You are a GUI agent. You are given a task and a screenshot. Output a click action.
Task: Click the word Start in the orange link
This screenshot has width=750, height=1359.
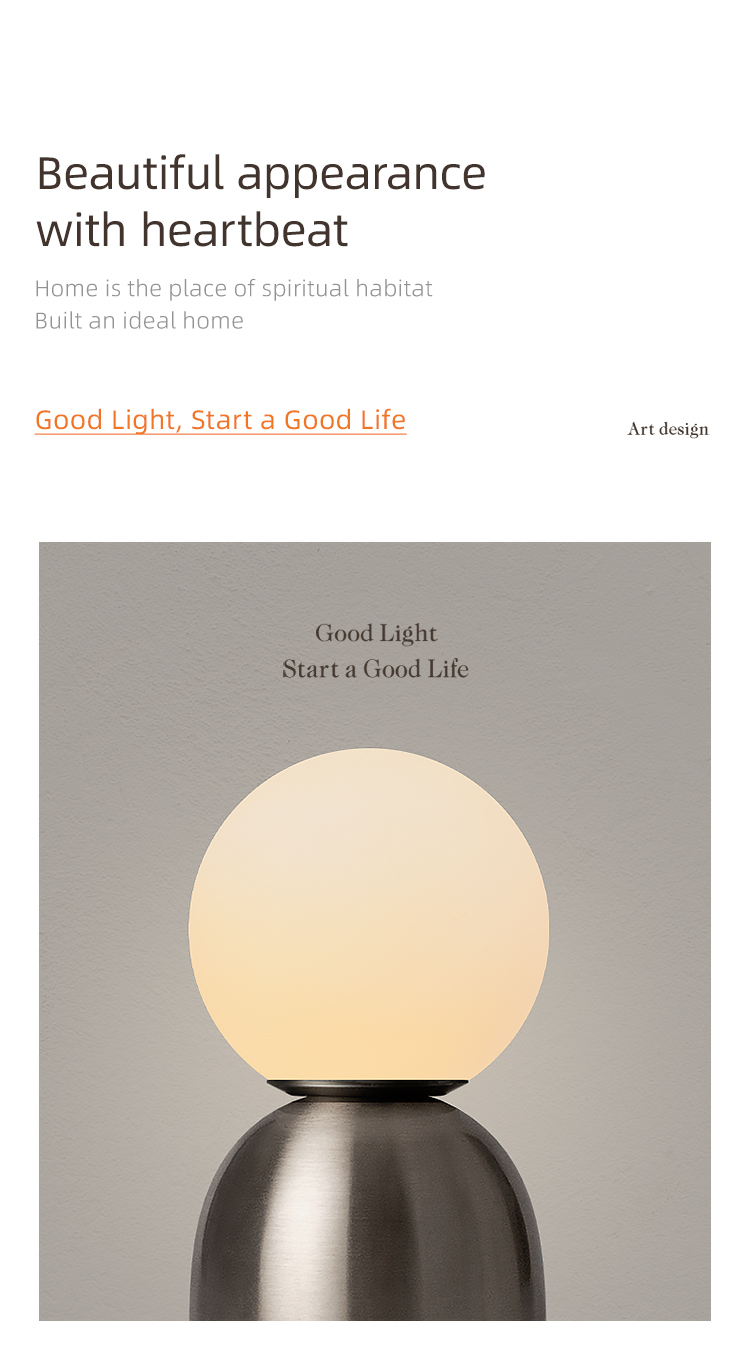pyautogui.click(x=222, y=420)
